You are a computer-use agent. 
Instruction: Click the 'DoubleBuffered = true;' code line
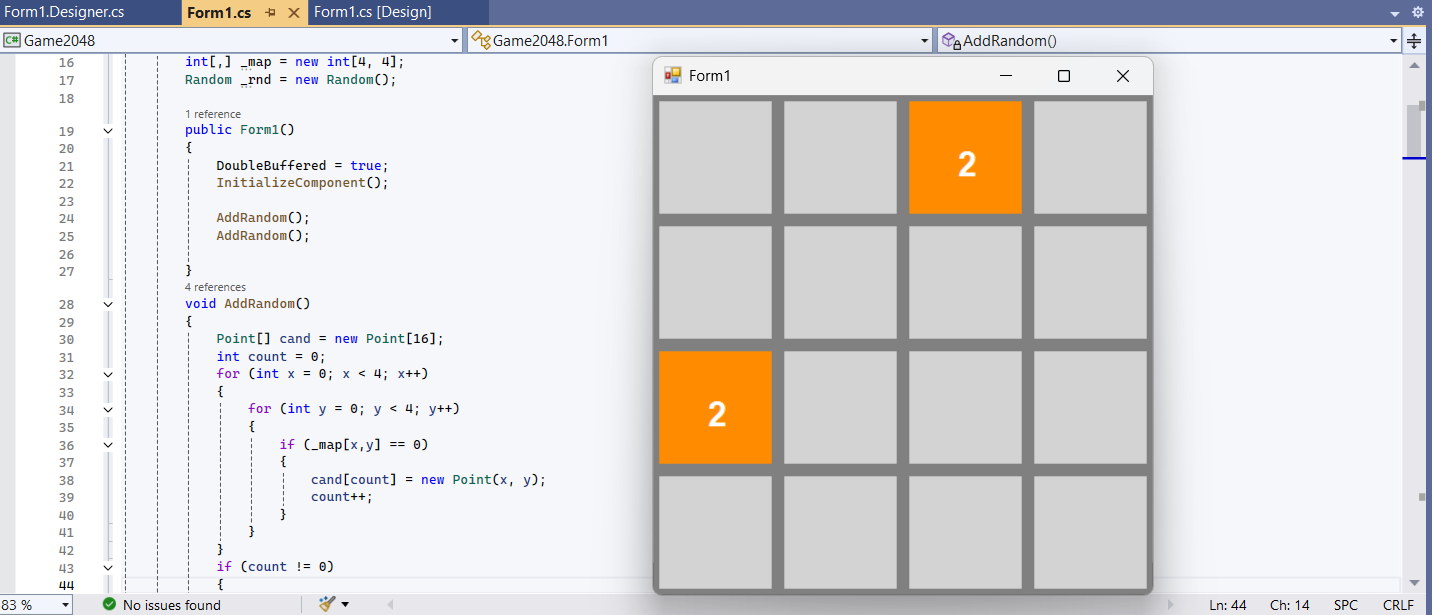click(302, 165)
